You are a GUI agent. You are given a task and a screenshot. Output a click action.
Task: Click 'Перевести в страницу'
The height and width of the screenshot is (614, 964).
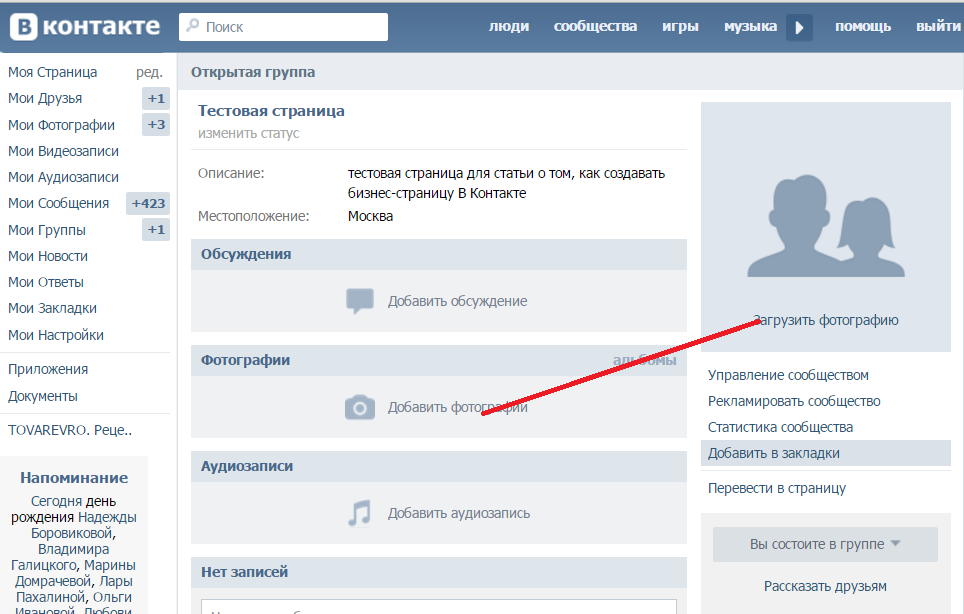(776, 488)
